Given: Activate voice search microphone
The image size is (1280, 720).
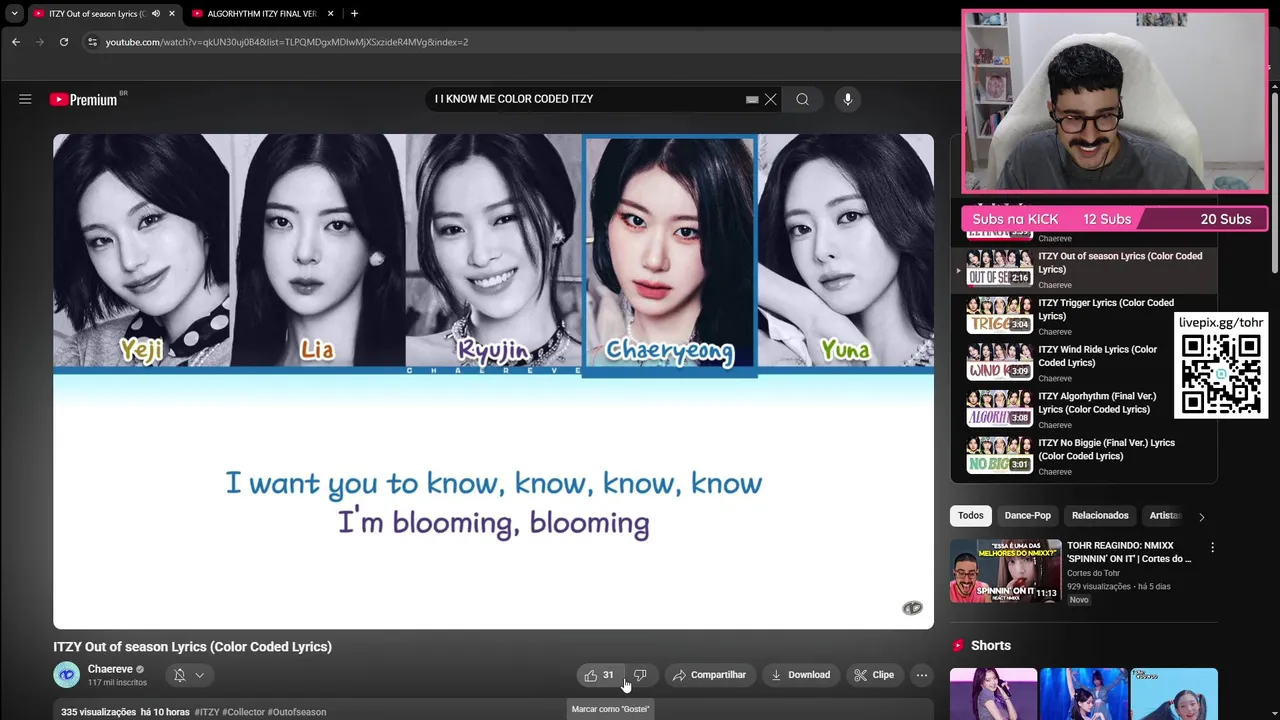Looking at the screenshot, I should click(848, 99).
